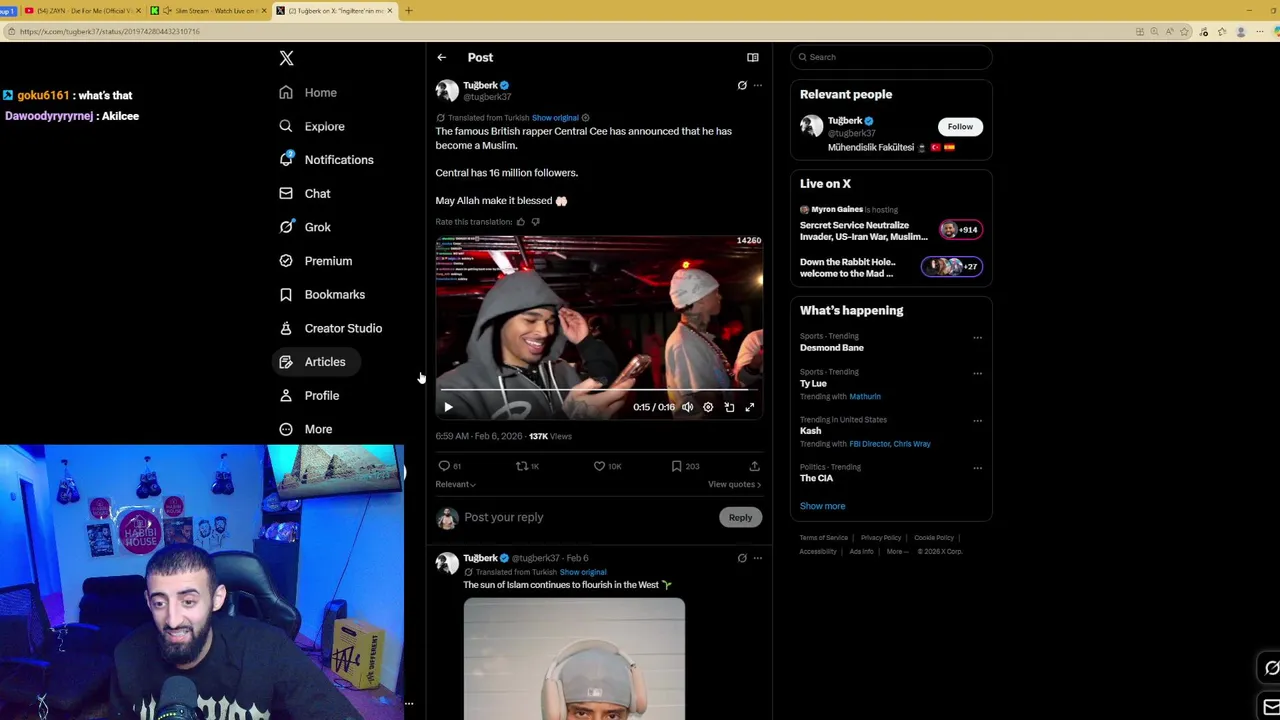Click the browser address bar URL
The height and width of the screenshot is (720, 1280).
click(x=109, y=31)
